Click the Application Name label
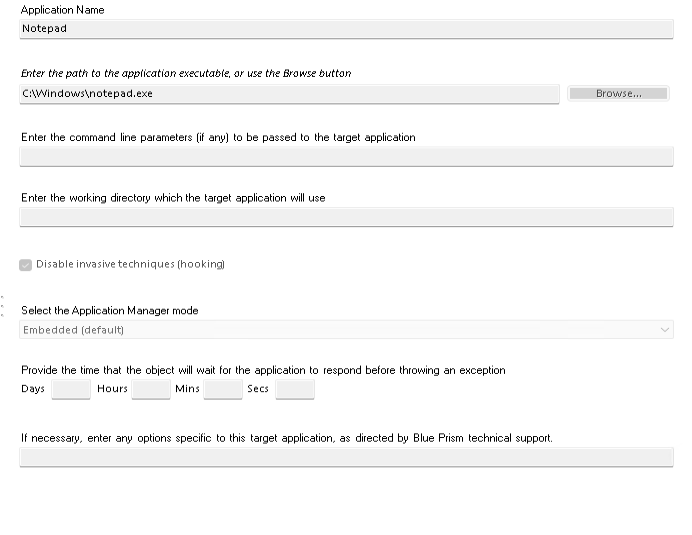Viewport: 692px width, 535px height. click(x=62, y=10)
